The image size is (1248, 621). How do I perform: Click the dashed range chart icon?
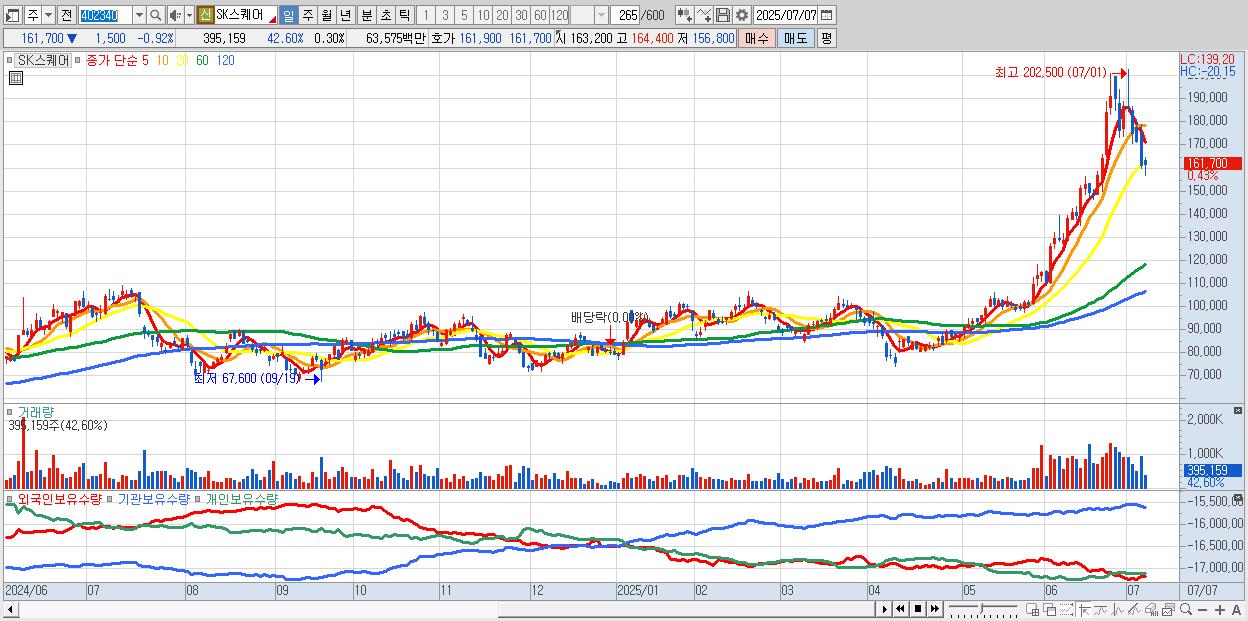point(1066,610)
